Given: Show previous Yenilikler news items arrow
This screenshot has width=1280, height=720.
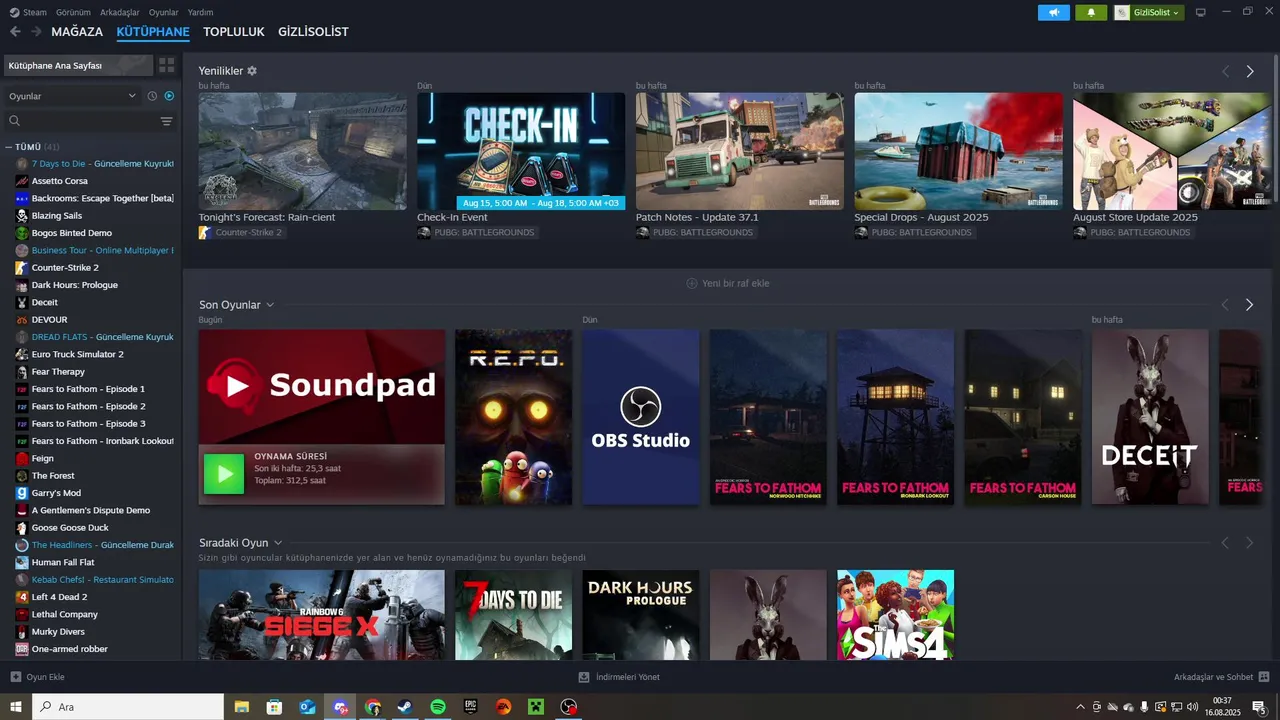Looking at the screenshot, I should click(1225, 71).
